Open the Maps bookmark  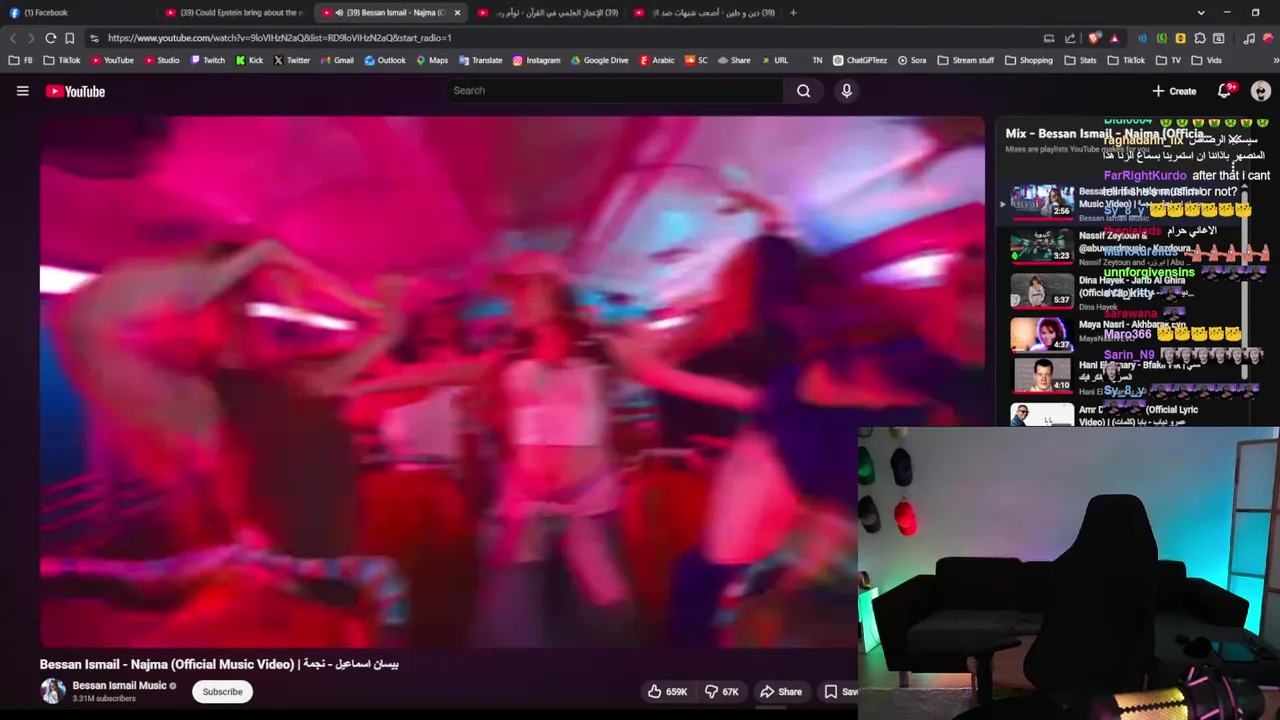(x=432, y=60)
